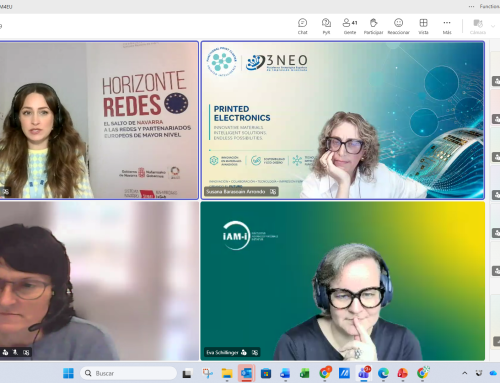The image size is (500, 383).
Task: Select the woman with headset video tile
Action: click(x=99, y=281)
